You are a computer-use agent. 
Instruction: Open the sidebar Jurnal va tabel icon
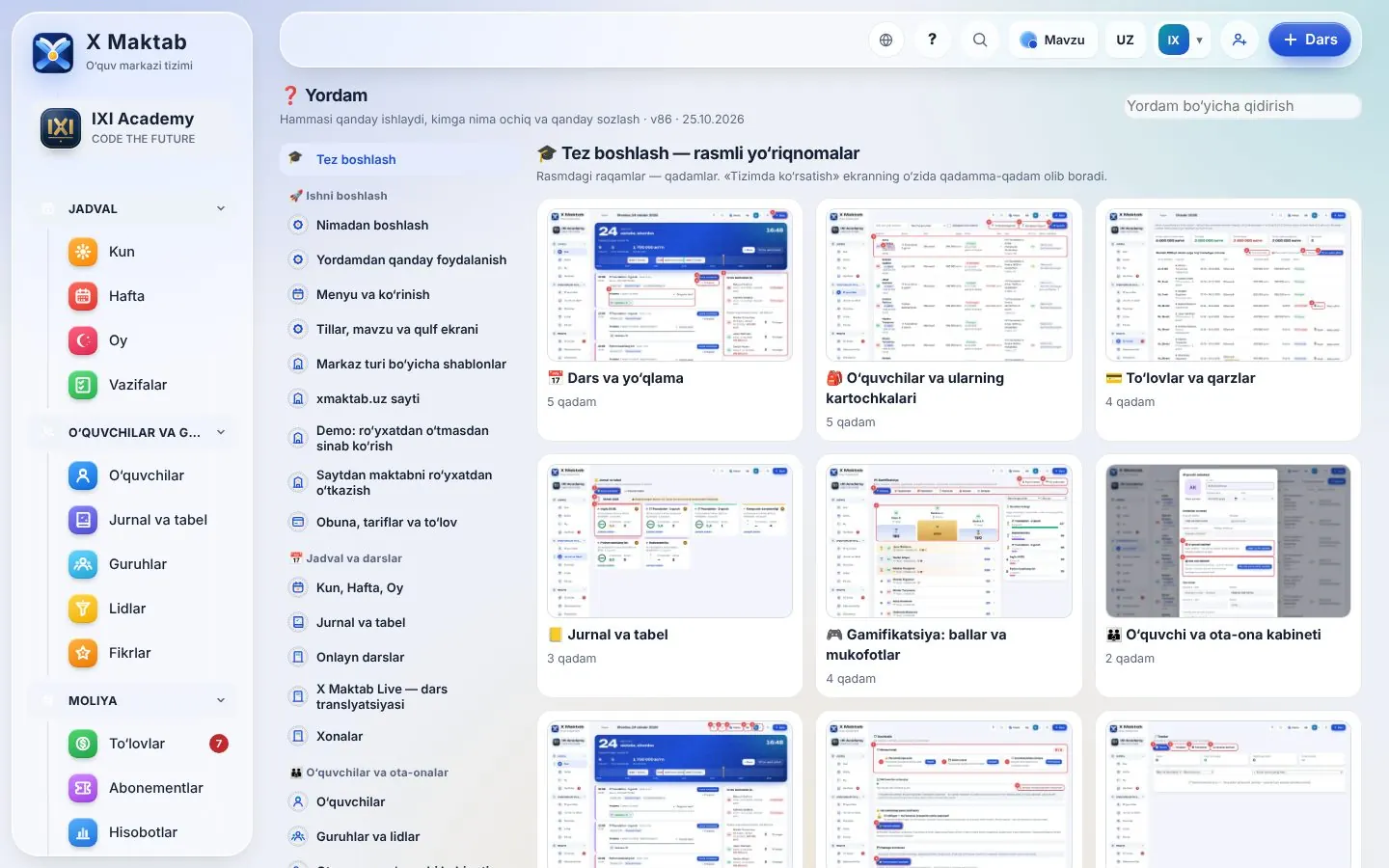(83, 520)
